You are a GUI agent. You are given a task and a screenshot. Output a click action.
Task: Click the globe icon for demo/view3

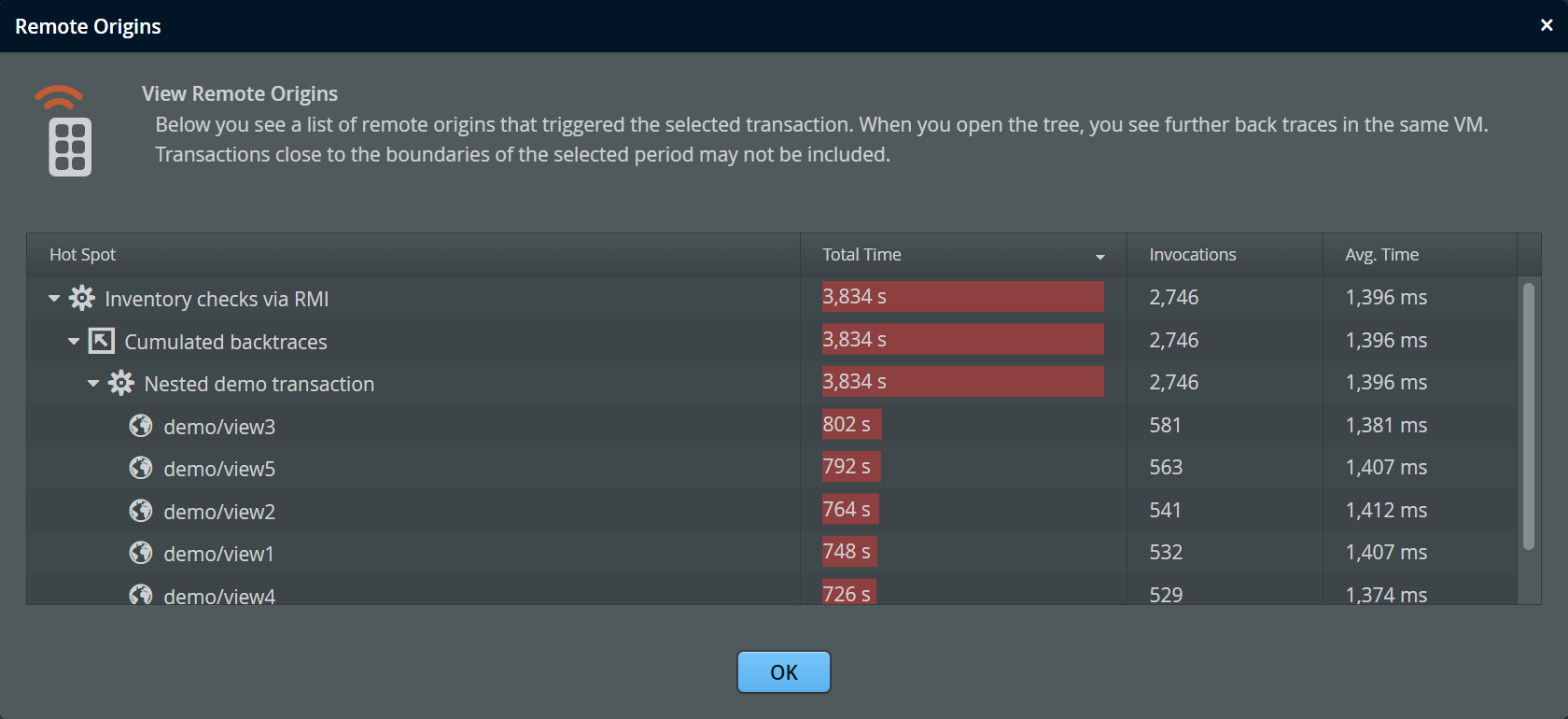click(x=141, y=426)
